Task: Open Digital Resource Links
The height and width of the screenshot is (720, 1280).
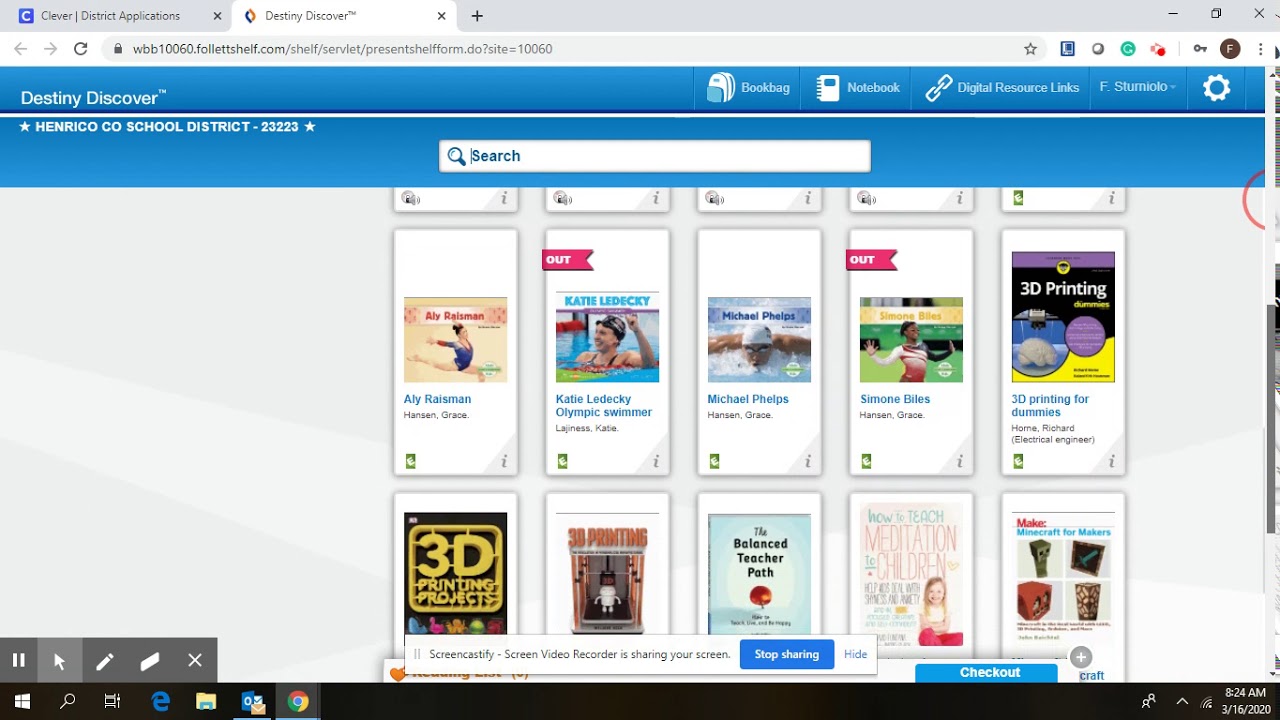Action: 1002,88
